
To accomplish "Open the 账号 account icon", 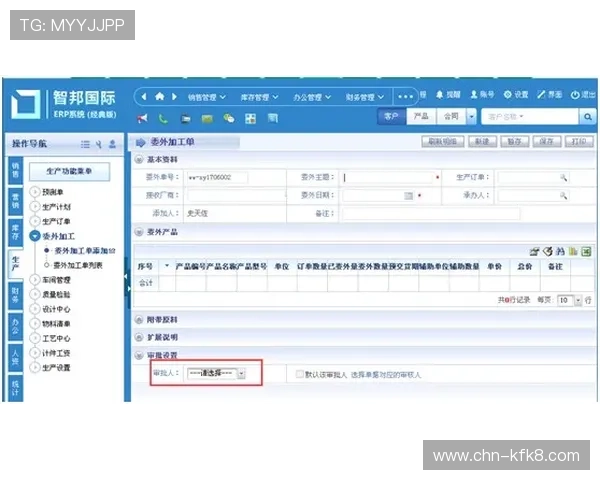I will pyautogui.click(x=474, y=95).
